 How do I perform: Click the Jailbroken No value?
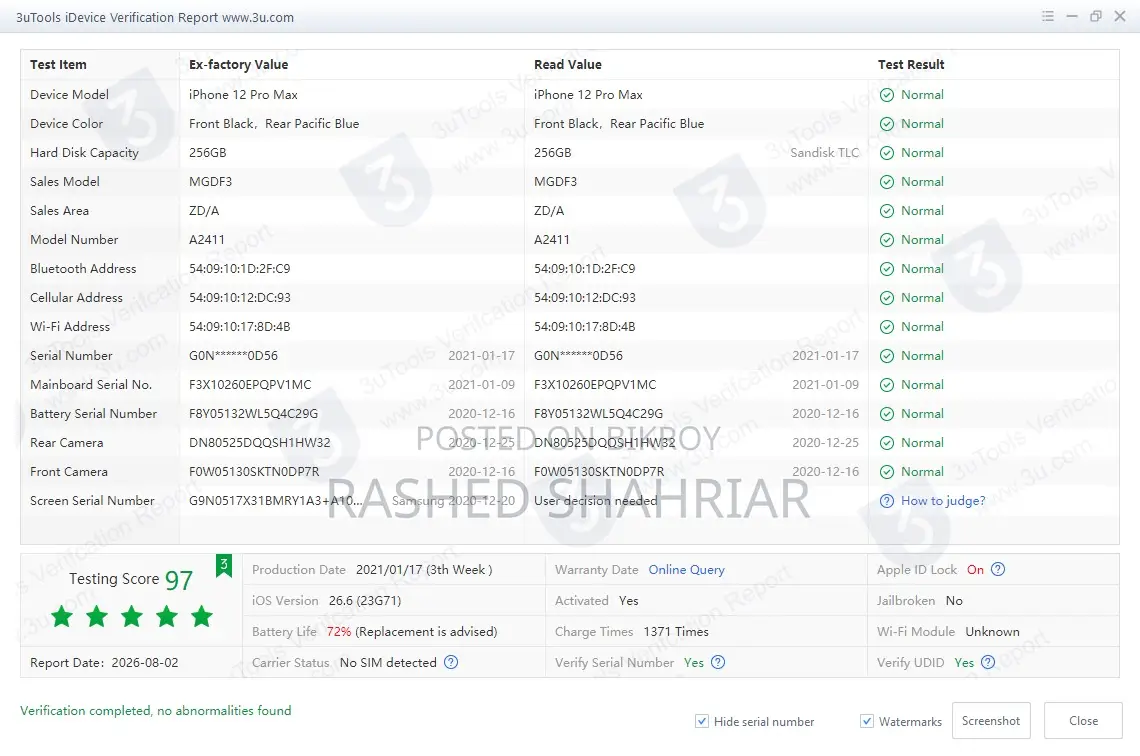[954, 601]
